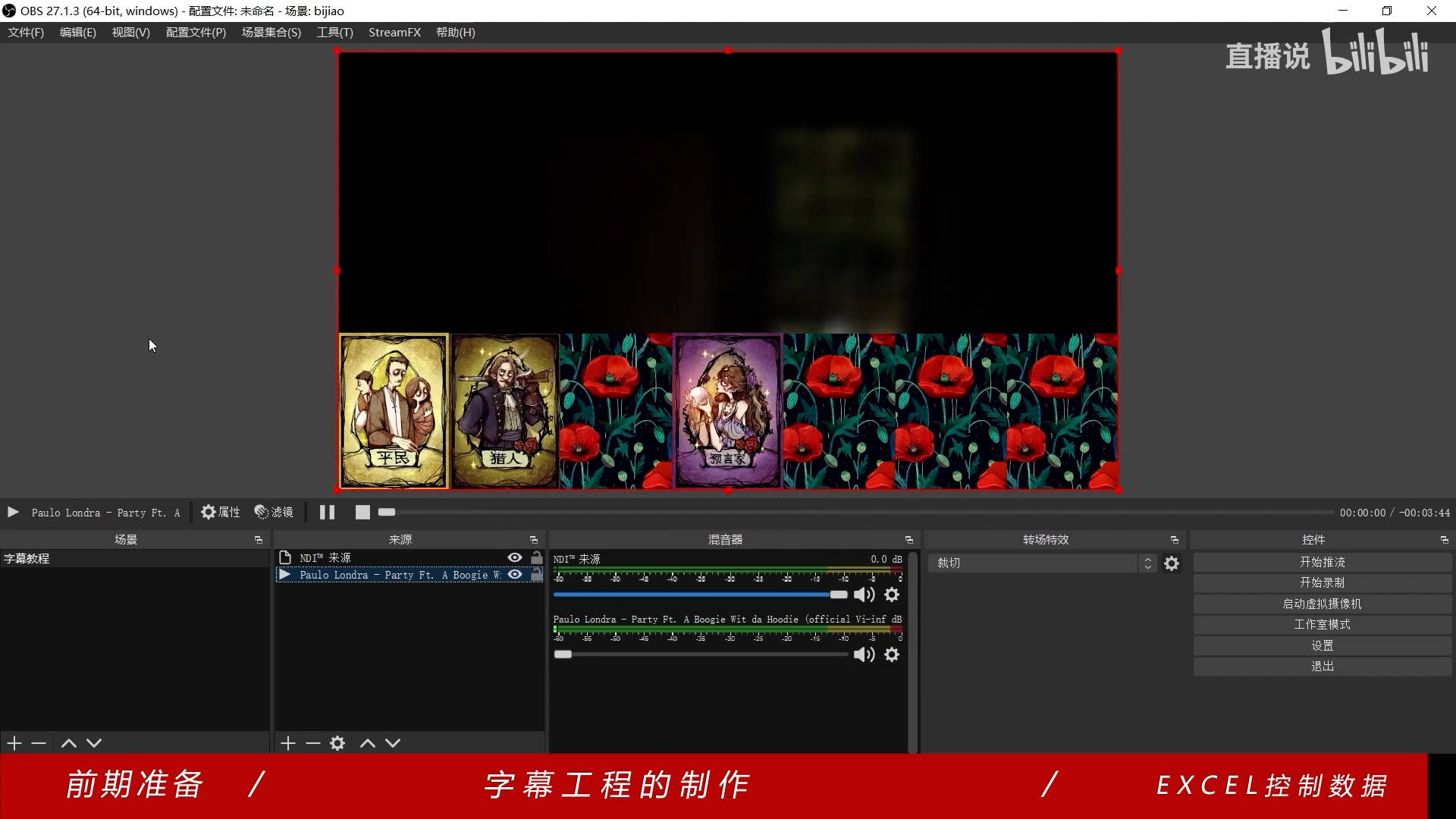This screenshot has height=819, width=1456.
Task: Mute the NDI source speaker icon
Action: click(864, 595)
